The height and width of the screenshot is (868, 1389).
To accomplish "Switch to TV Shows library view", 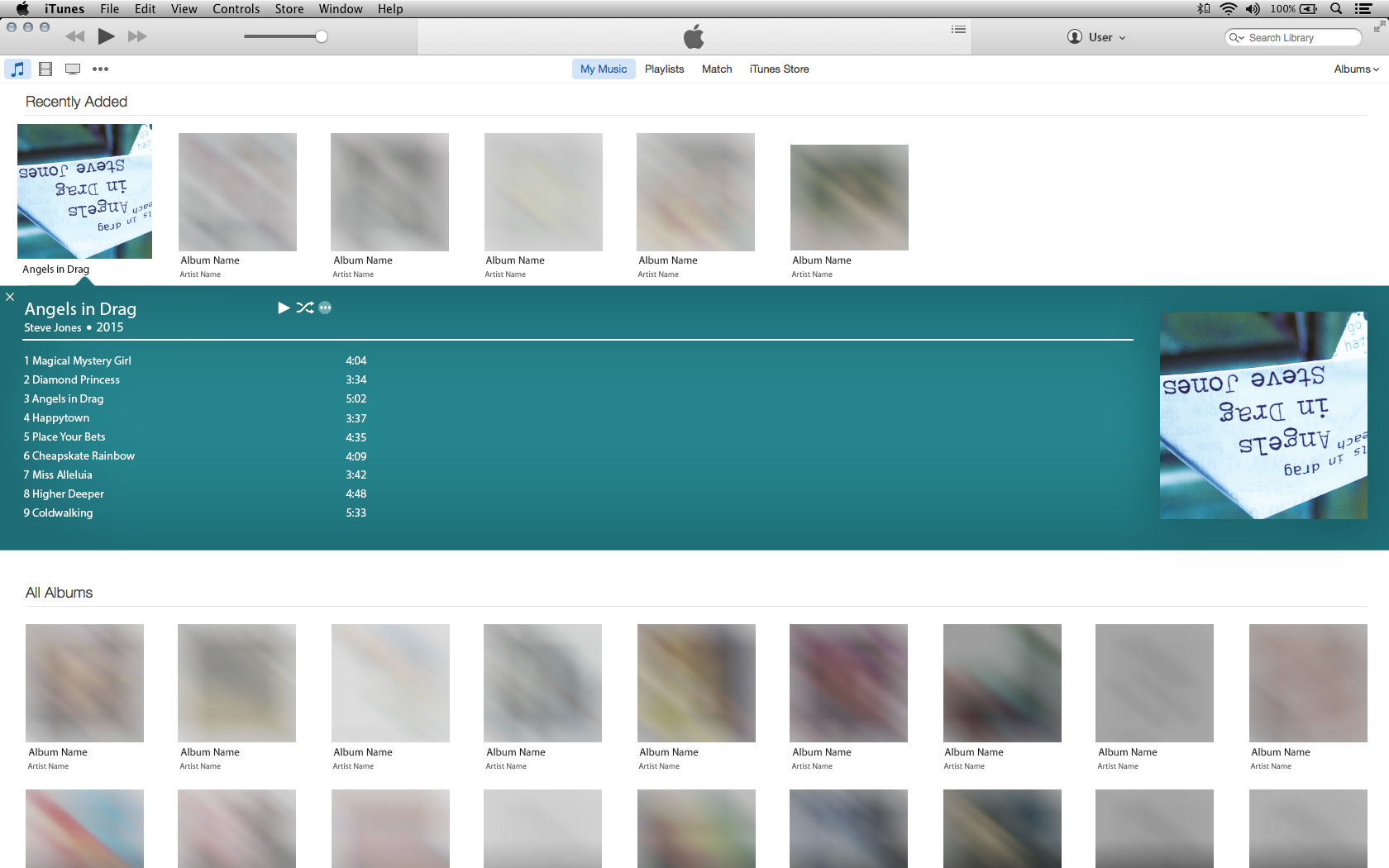I will pyautogui.click(x=73, y=69).
